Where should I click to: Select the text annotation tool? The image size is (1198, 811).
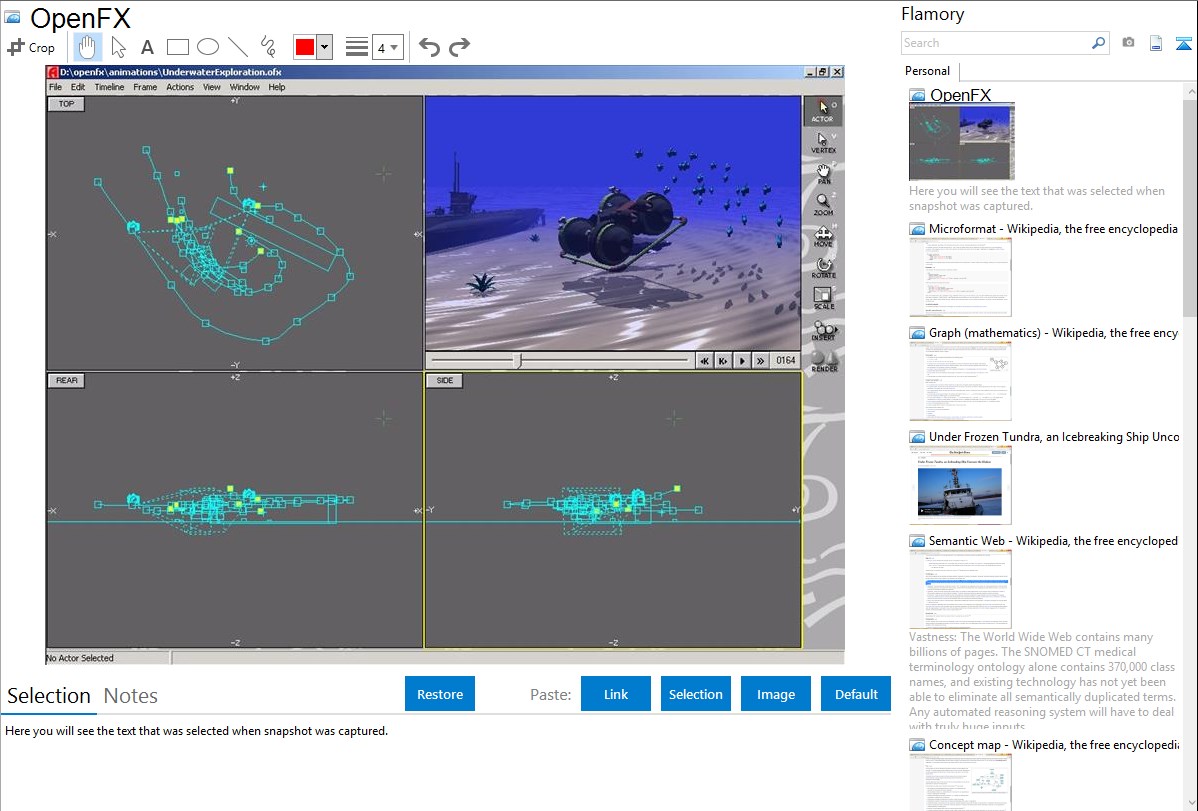point(147,47)
